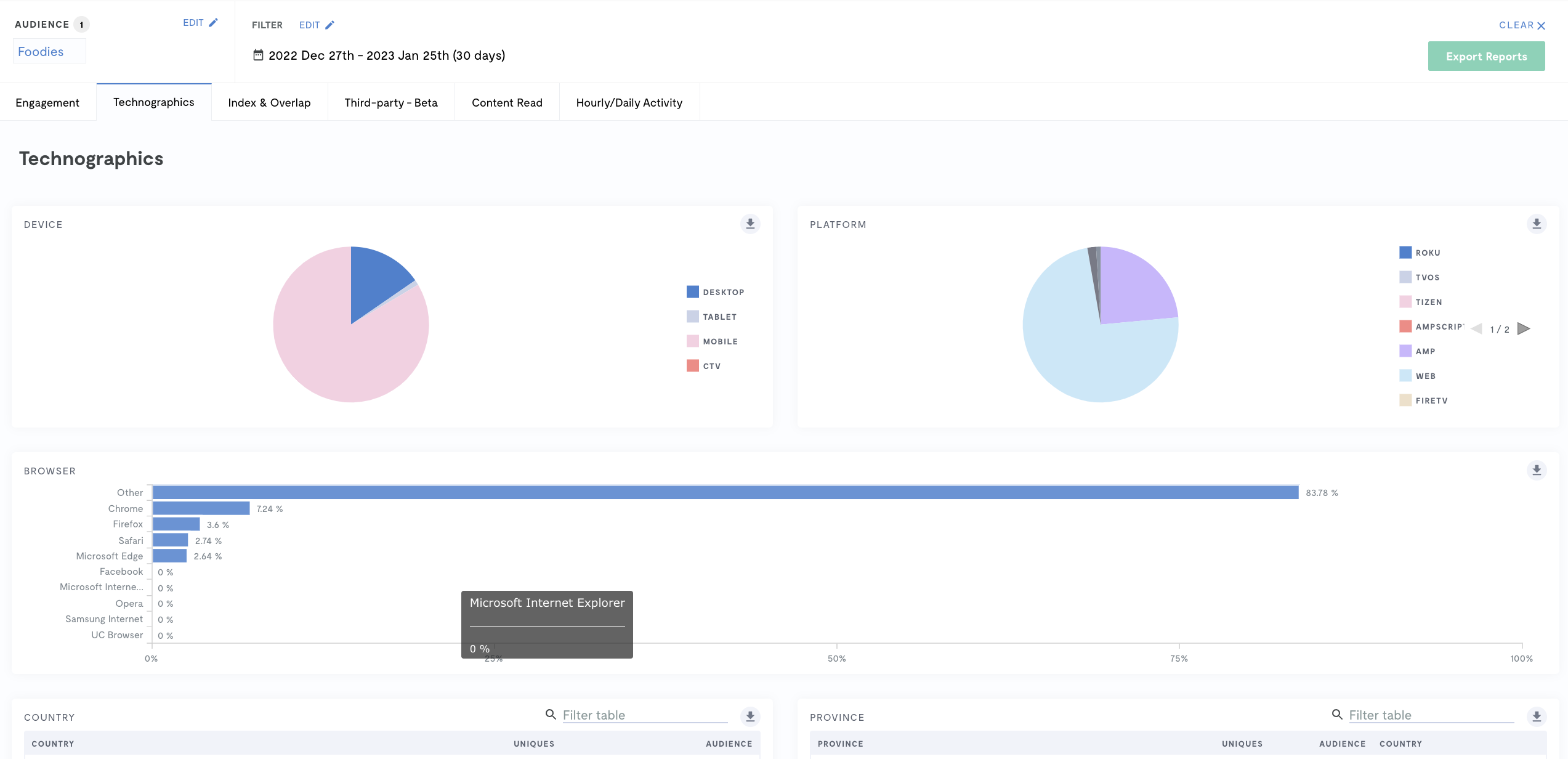Image resolution: width=1568 pixels, height=759 pixels.
Task: Click the Country column header
Action: tap(53, 744)
